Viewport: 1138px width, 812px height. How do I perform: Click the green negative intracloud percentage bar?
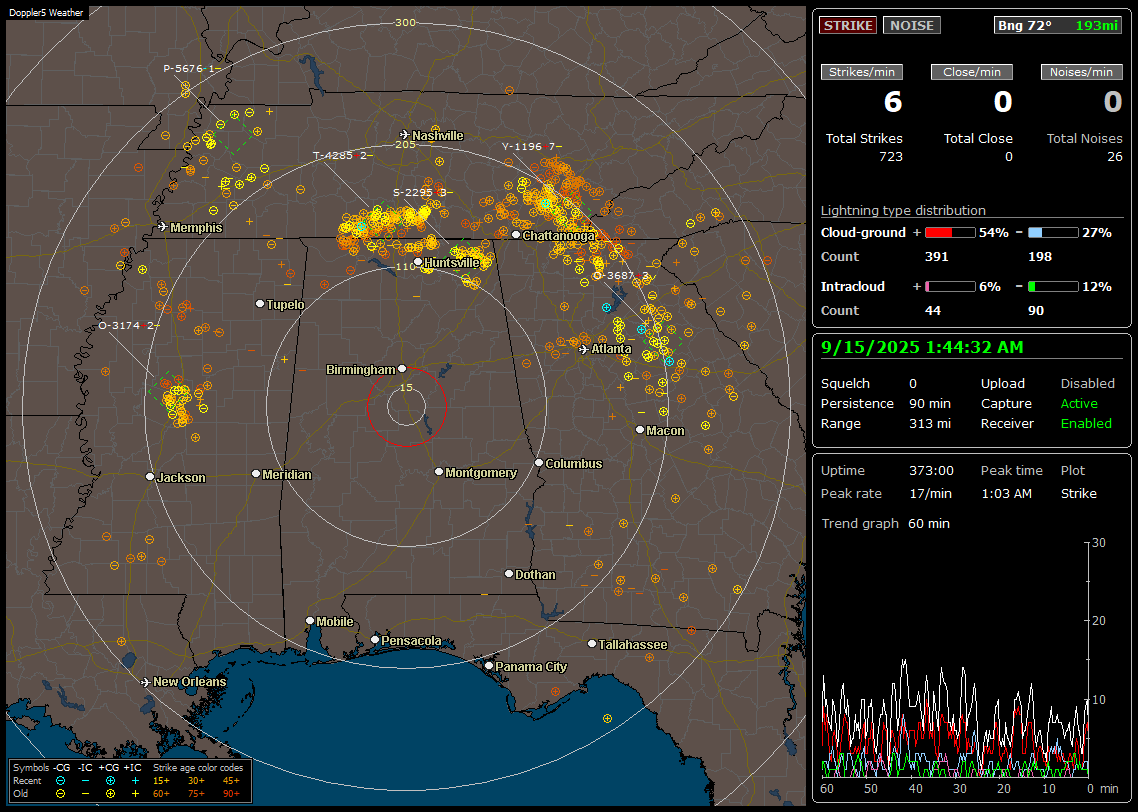tap(1053, 287)
